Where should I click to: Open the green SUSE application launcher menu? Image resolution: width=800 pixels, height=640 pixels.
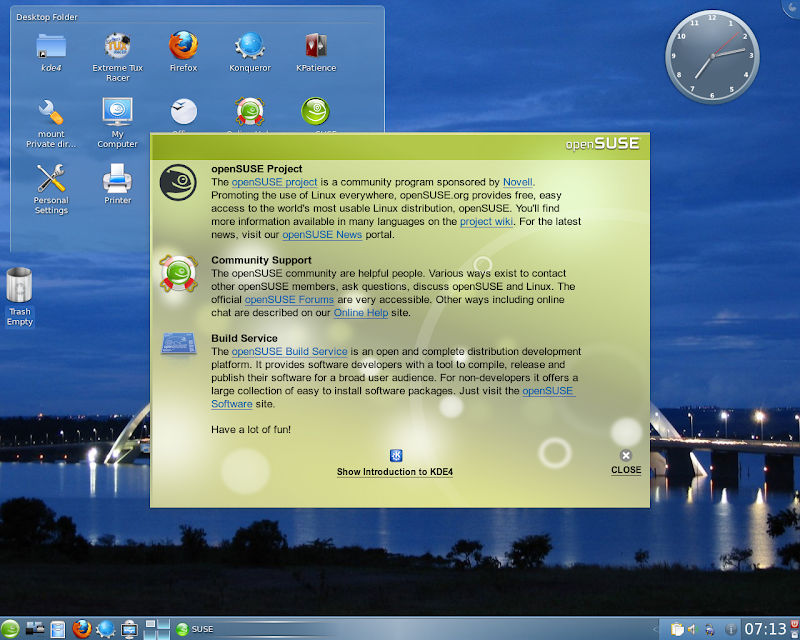click(x=10, y=629)
